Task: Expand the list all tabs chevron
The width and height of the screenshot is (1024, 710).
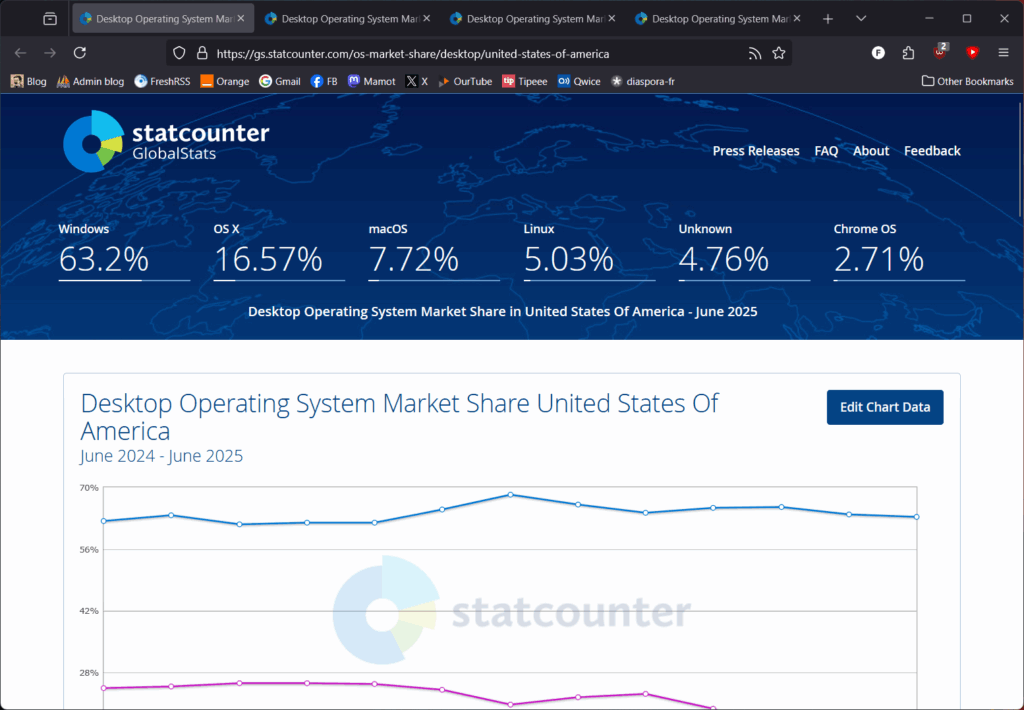Action: point(861,19)
